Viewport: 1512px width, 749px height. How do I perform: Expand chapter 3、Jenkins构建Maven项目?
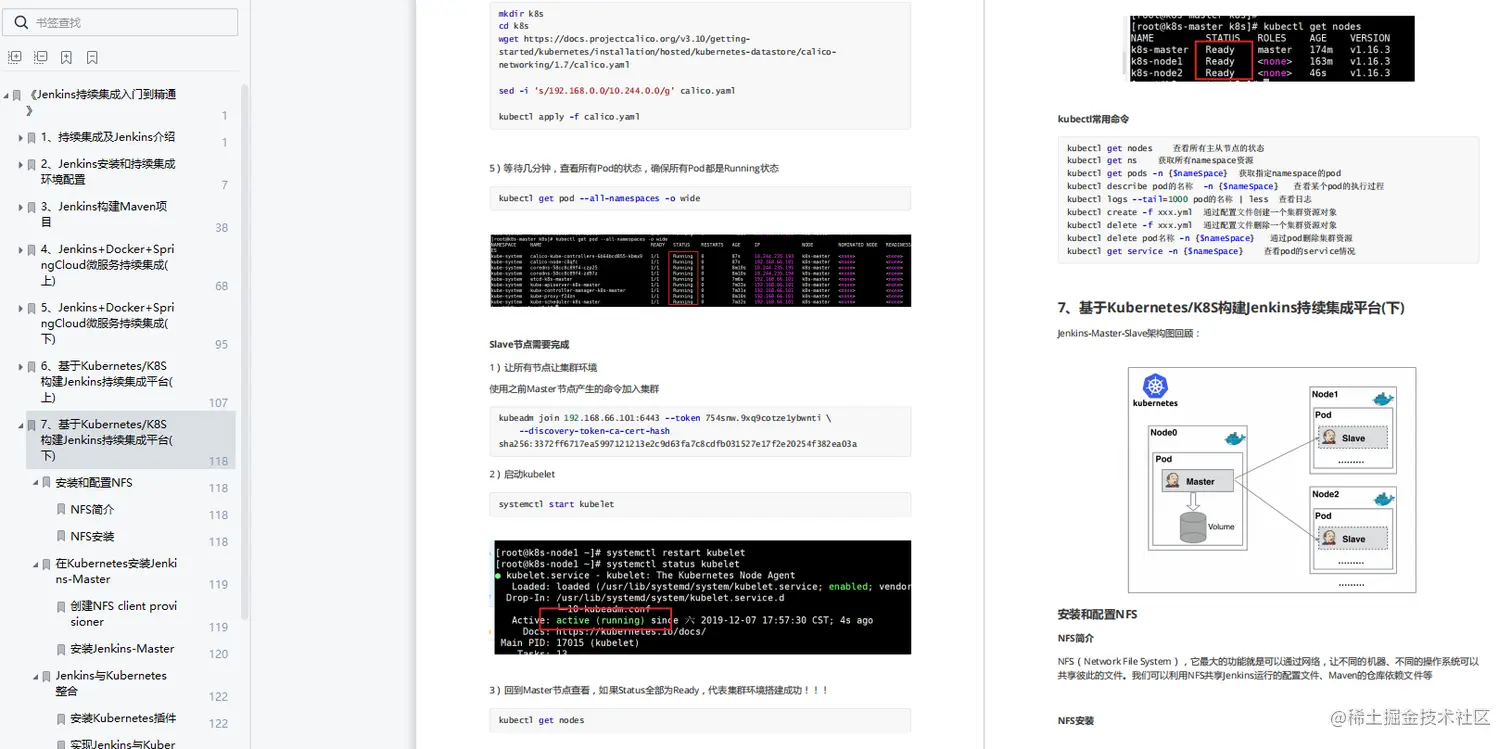coord(20,207)
